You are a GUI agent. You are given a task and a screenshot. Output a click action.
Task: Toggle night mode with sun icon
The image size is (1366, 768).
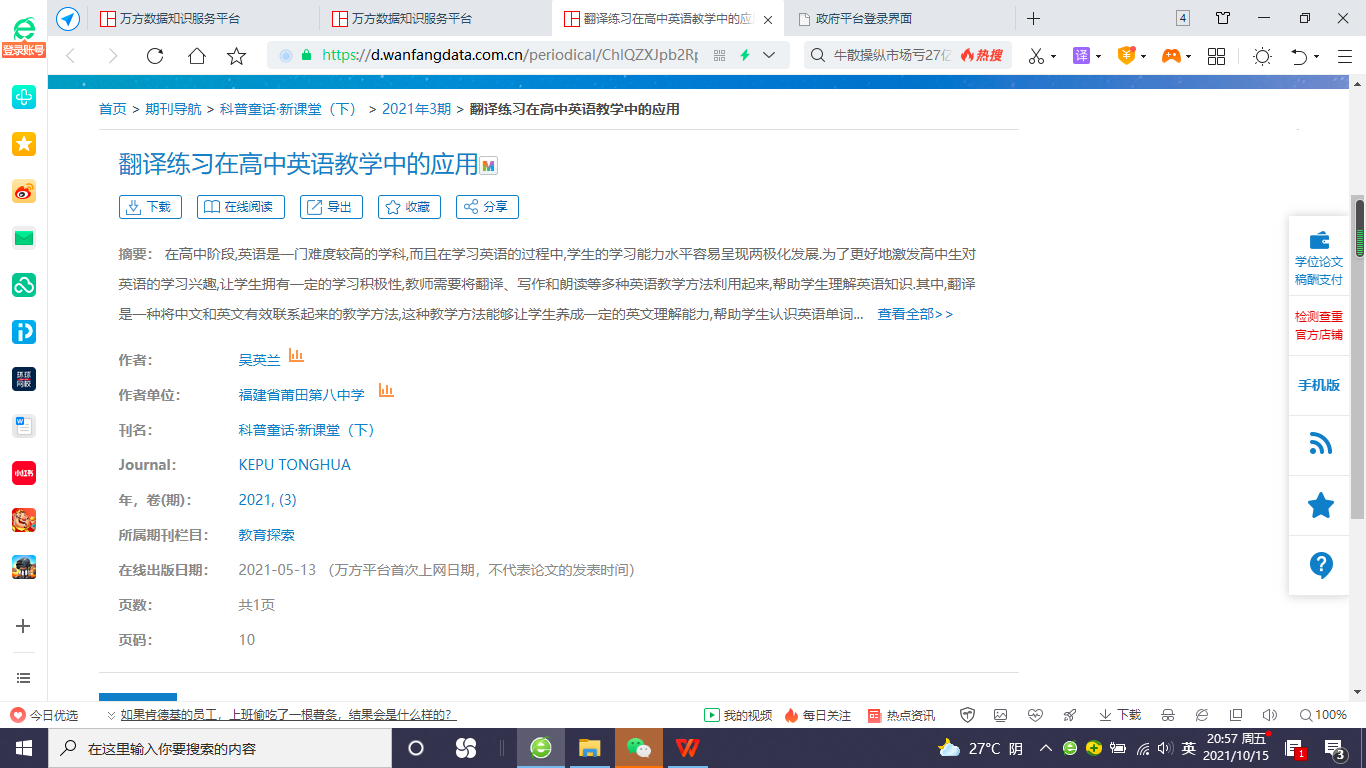coord(1262,56)
